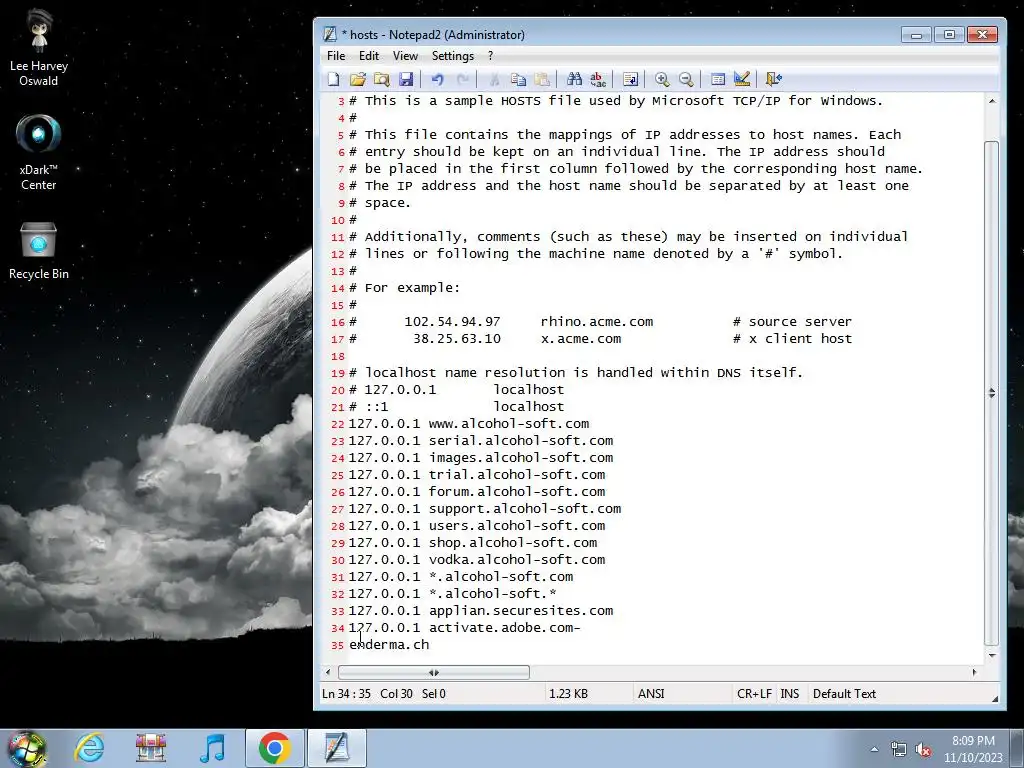Click applian.securesites.com text
The height and width of the screenshot is (768, 1024).
521,611
